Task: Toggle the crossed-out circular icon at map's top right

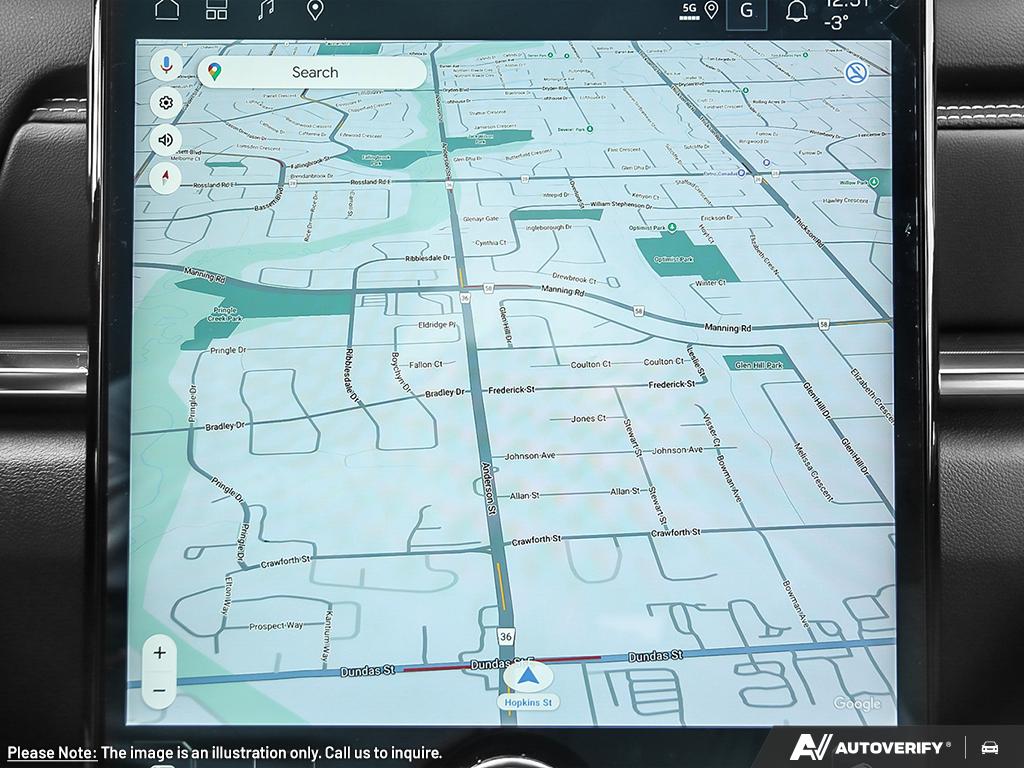Action: [x=856, y=72]
